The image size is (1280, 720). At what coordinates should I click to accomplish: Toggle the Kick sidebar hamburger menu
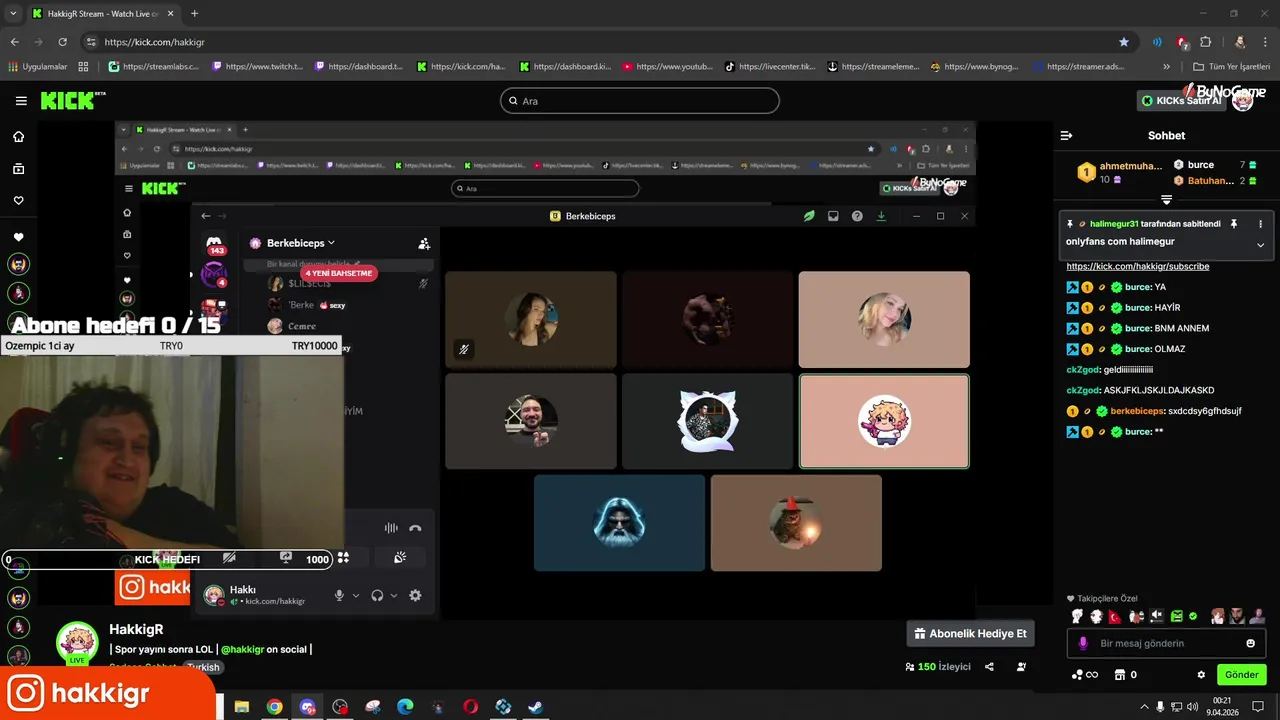pos(21,101)
